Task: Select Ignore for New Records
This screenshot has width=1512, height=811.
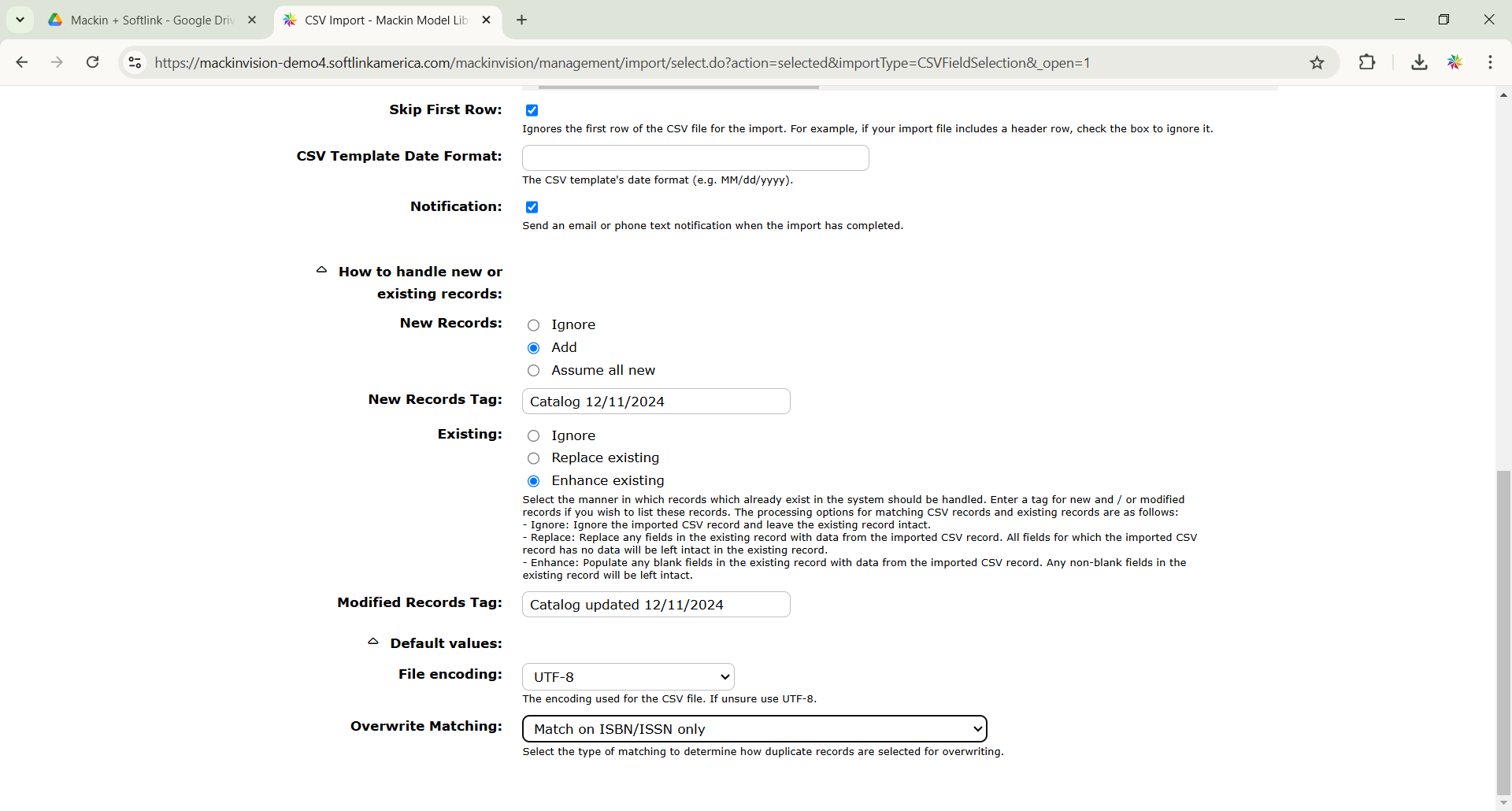Action: pos(533,325)
